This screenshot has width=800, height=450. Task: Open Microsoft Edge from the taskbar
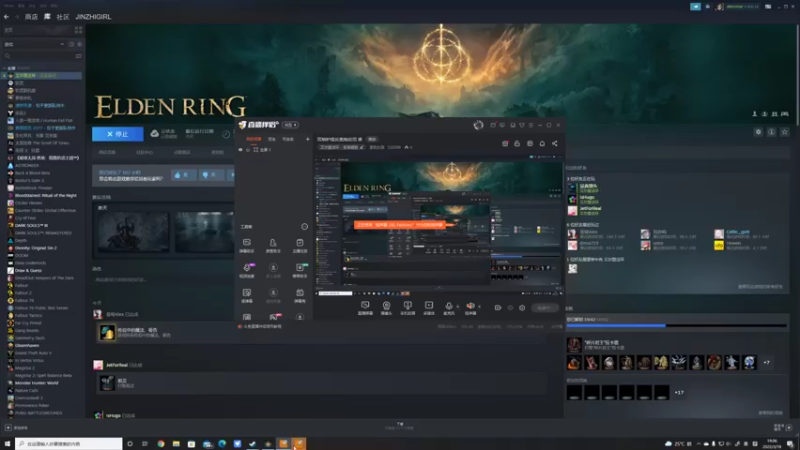[x=222, y=444]
